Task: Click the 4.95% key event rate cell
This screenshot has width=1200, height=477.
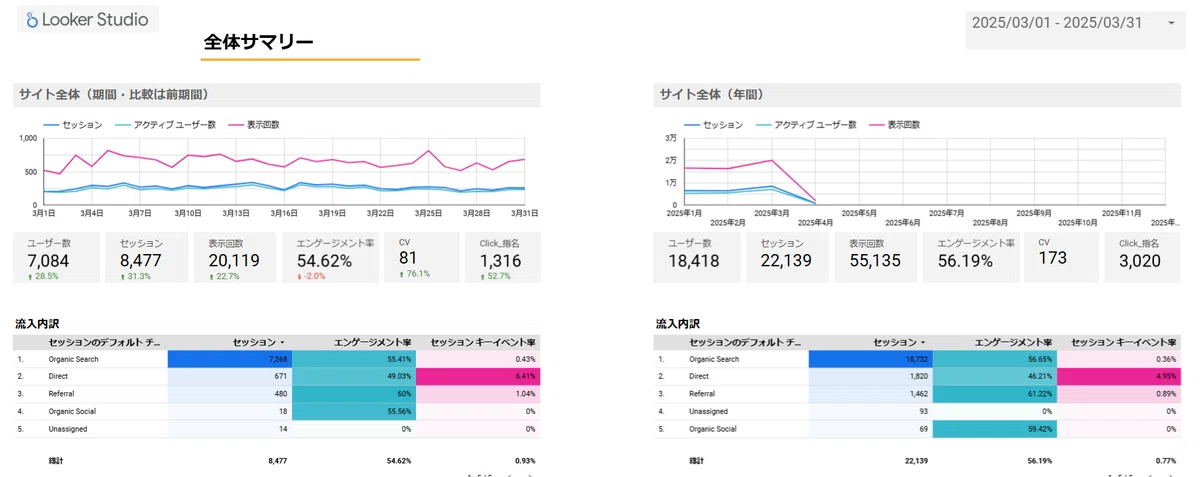Action: click(x=1118, y=376)
